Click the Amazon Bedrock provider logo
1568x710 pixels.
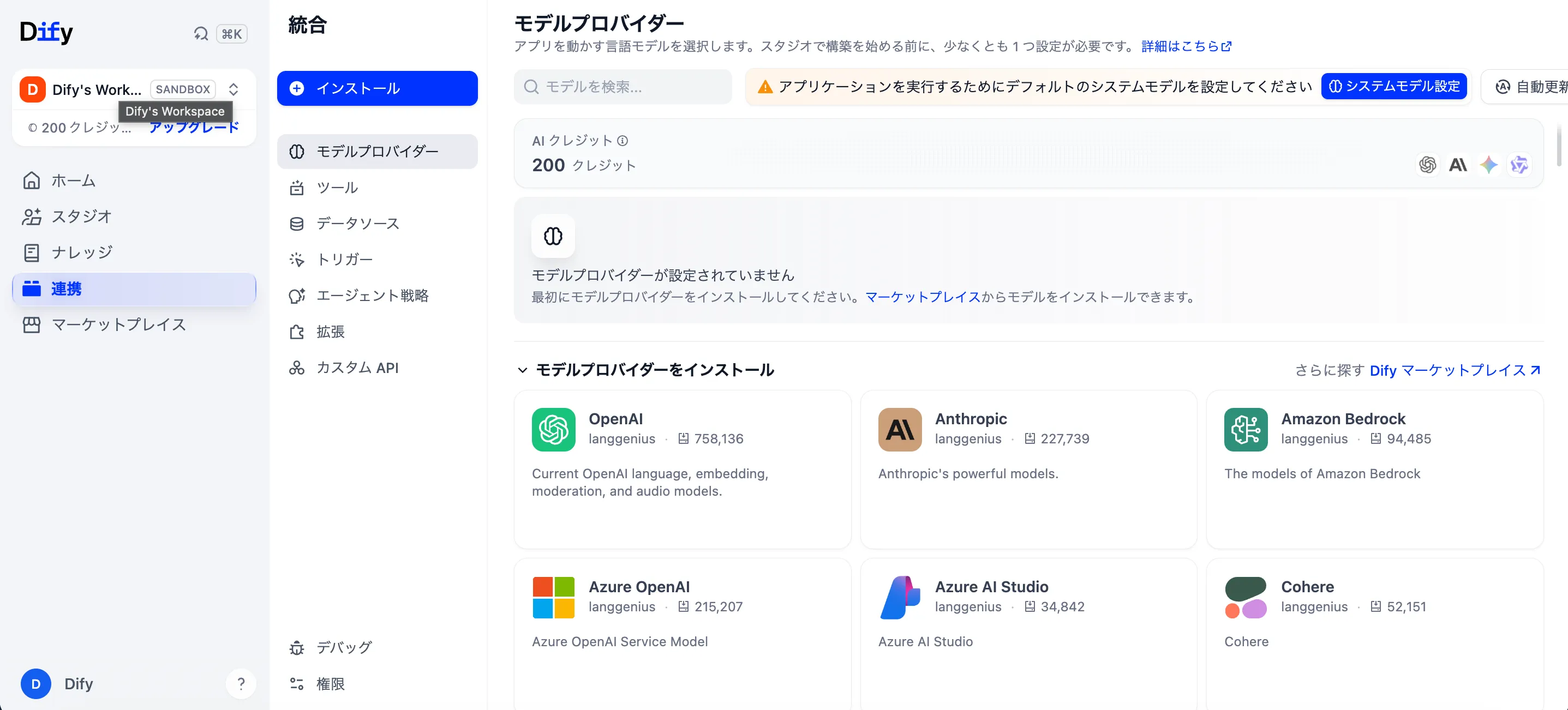(x=1246, y=430)
